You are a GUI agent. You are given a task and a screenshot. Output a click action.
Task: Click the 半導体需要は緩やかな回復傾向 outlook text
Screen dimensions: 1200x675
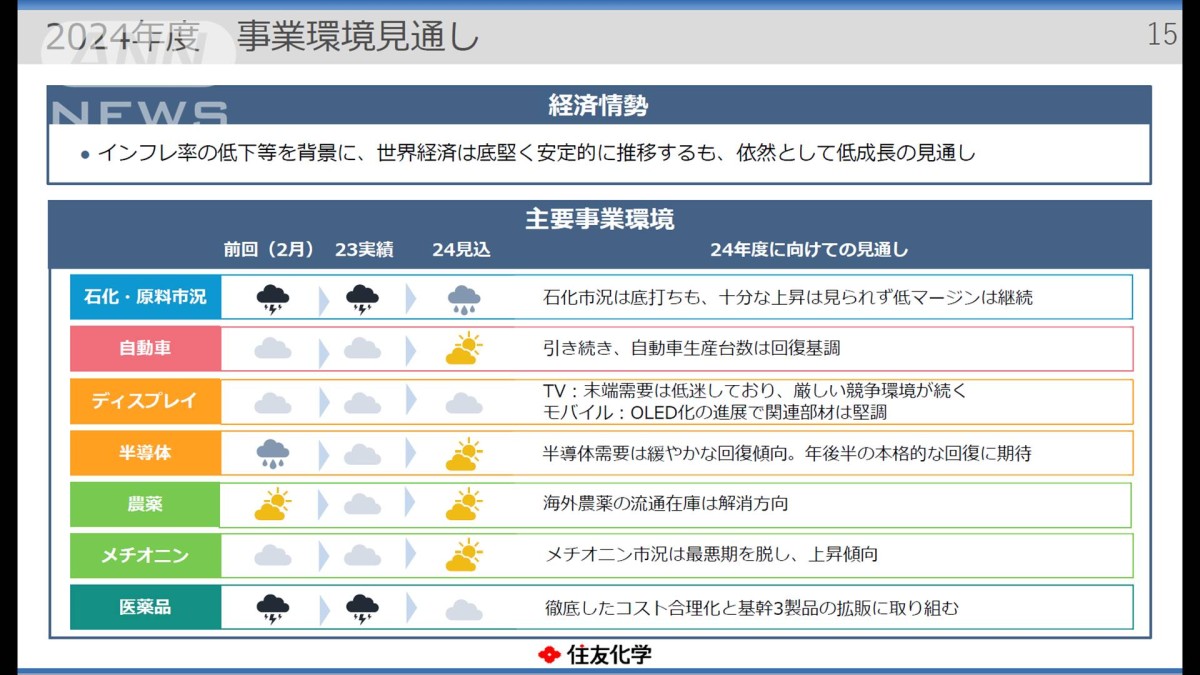click(x=787, y=453)
